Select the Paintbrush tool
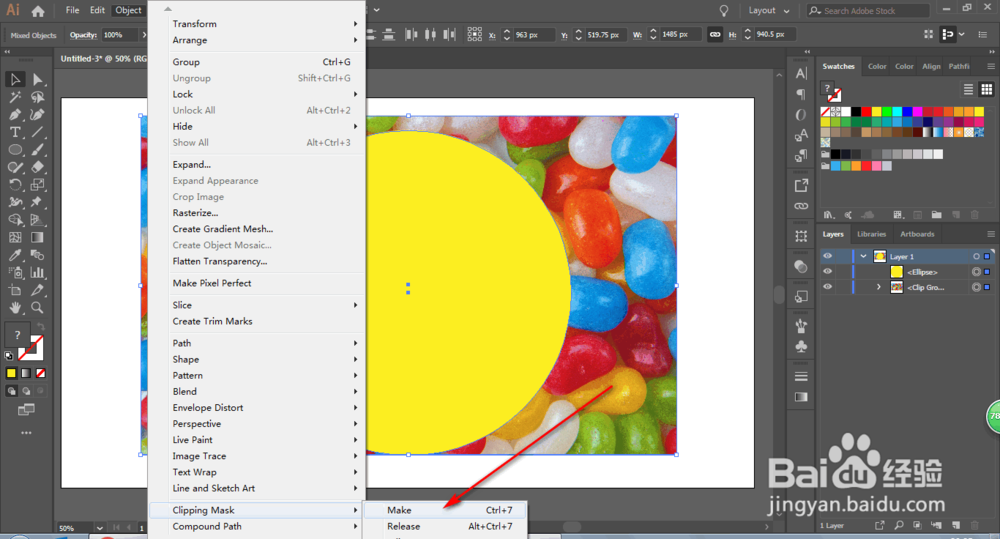 click(38, 150)
